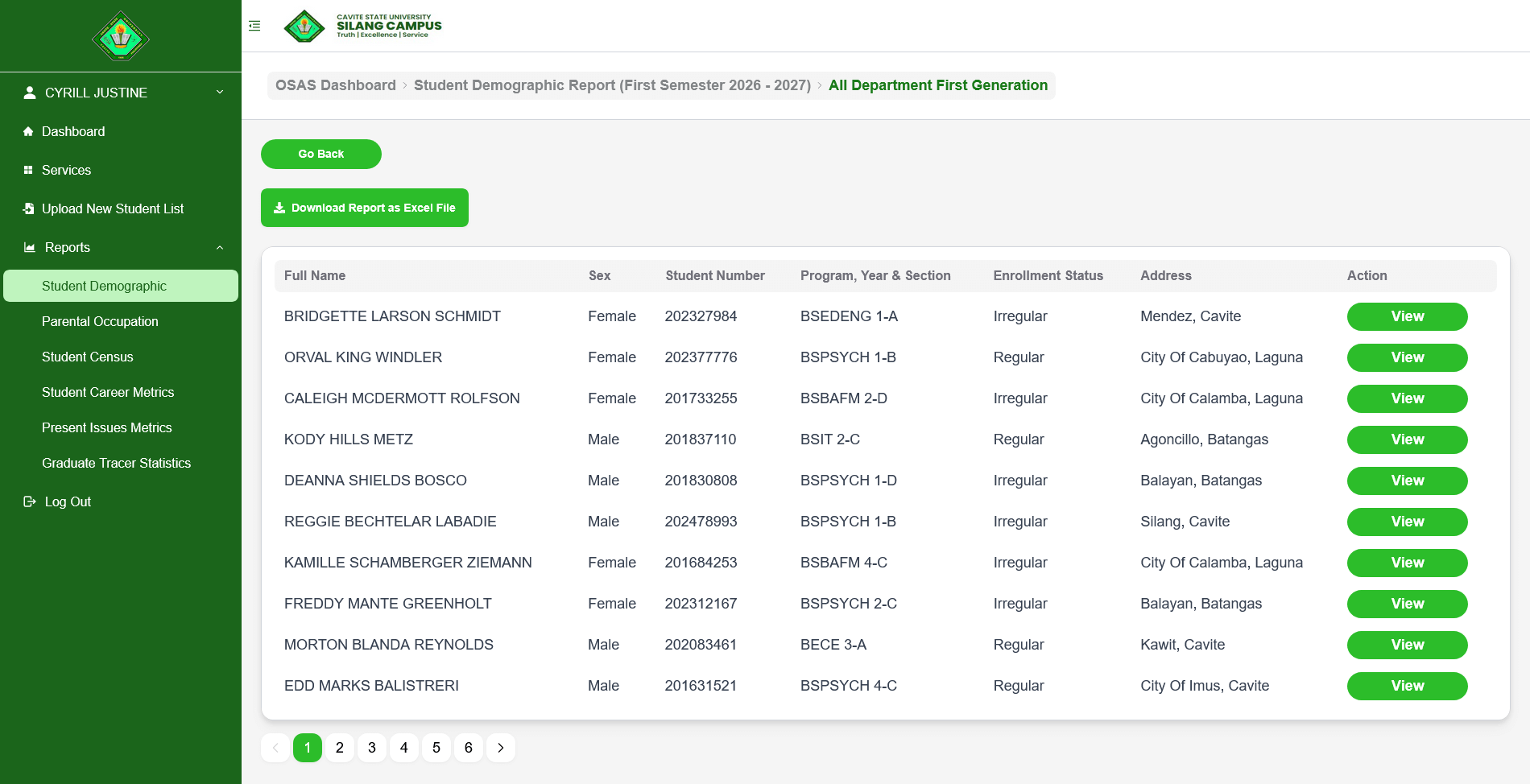
Task: Click the Services grid icon
Action: tap(28, 170)
